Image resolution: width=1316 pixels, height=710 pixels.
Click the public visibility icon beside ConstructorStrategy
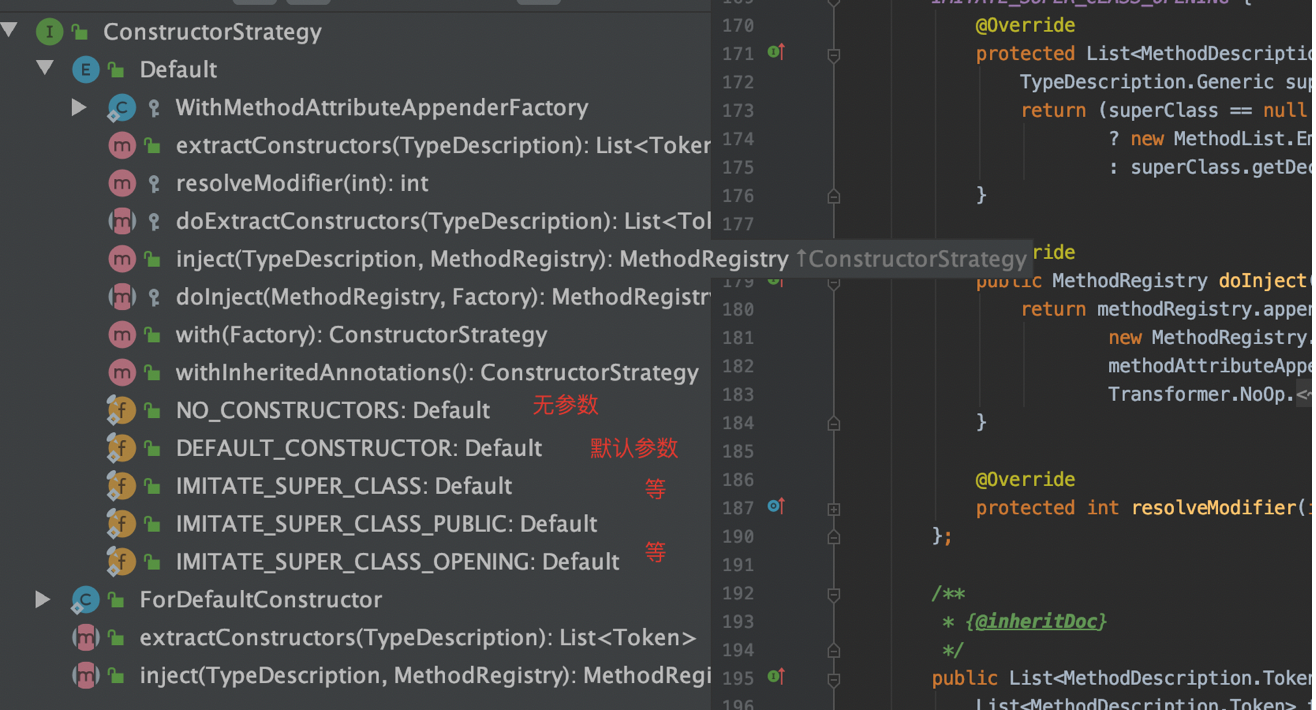80,33
